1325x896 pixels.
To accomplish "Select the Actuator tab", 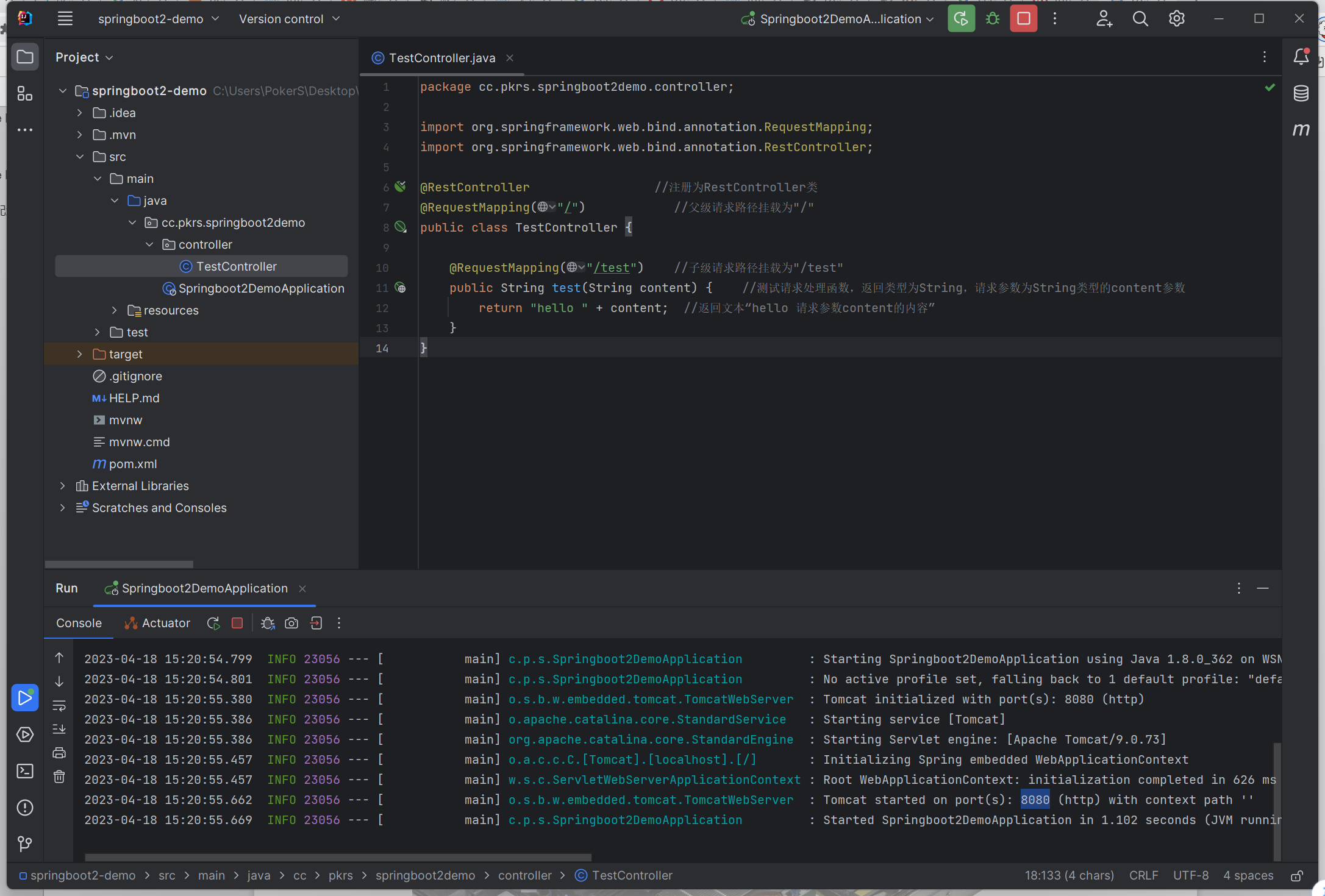I will 157,623.
